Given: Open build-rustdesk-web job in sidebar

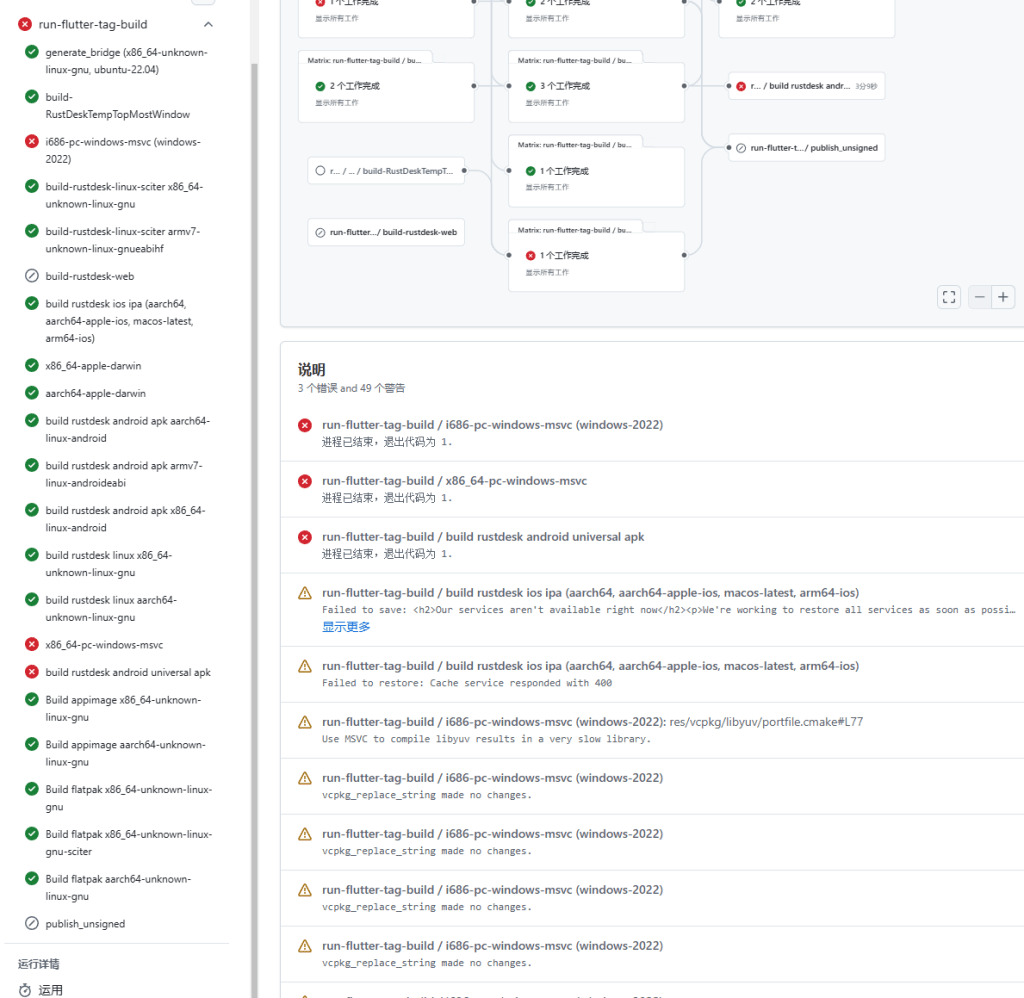Looking at the screenshot, I should click(x=89, y=276).
